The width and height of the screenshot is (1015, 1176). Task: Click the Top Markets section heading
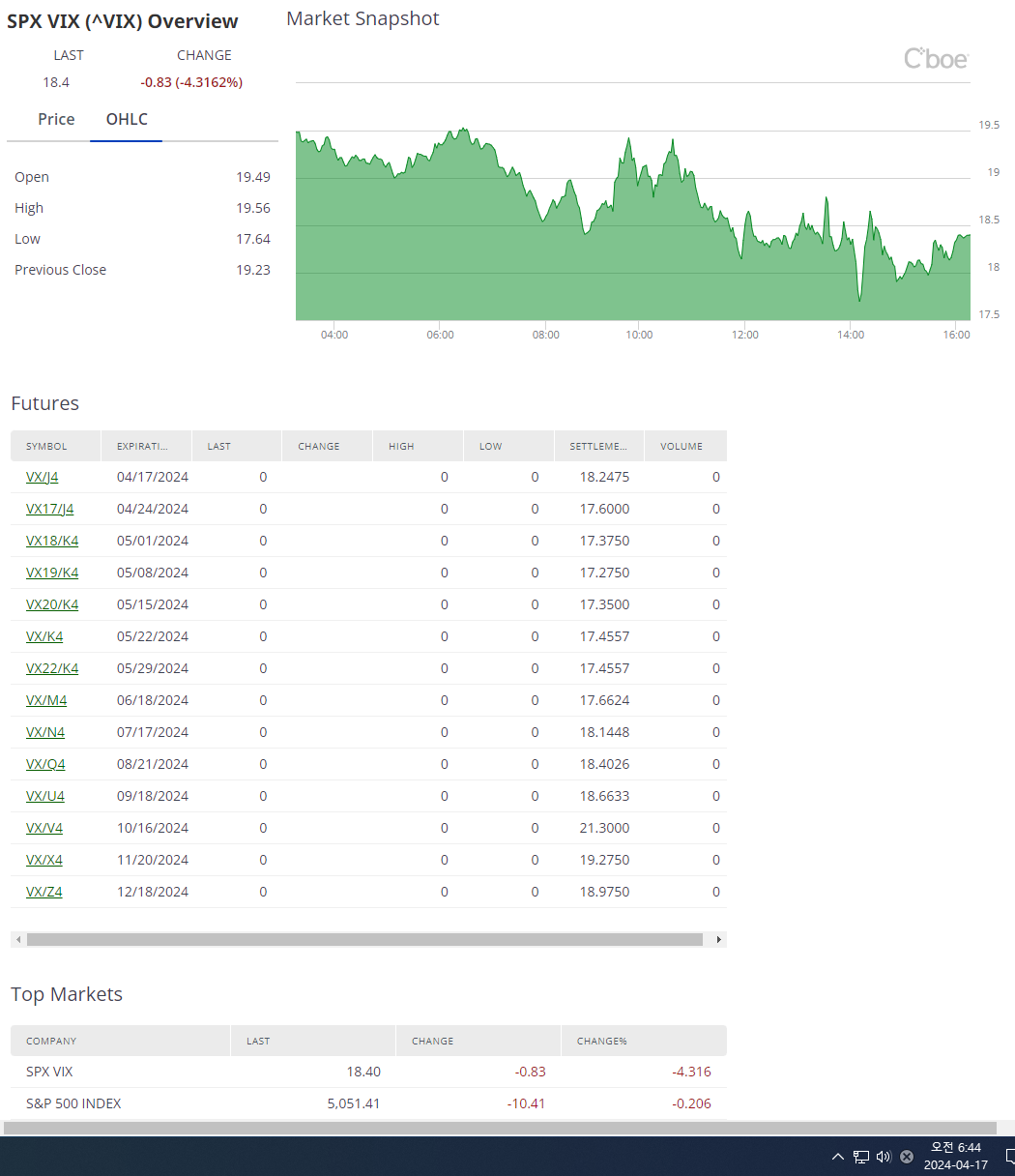(67, 994)
